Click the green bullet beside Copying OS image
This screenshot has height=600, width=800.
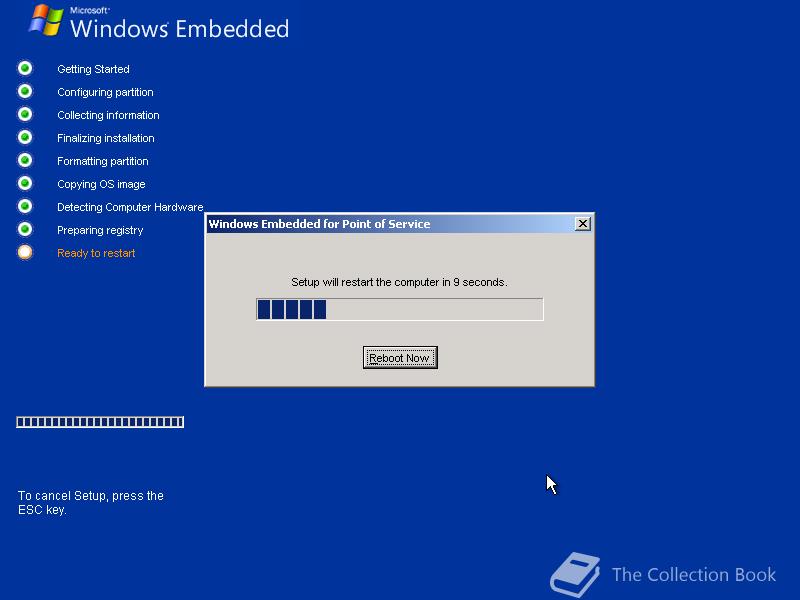[x=25, y=183]
